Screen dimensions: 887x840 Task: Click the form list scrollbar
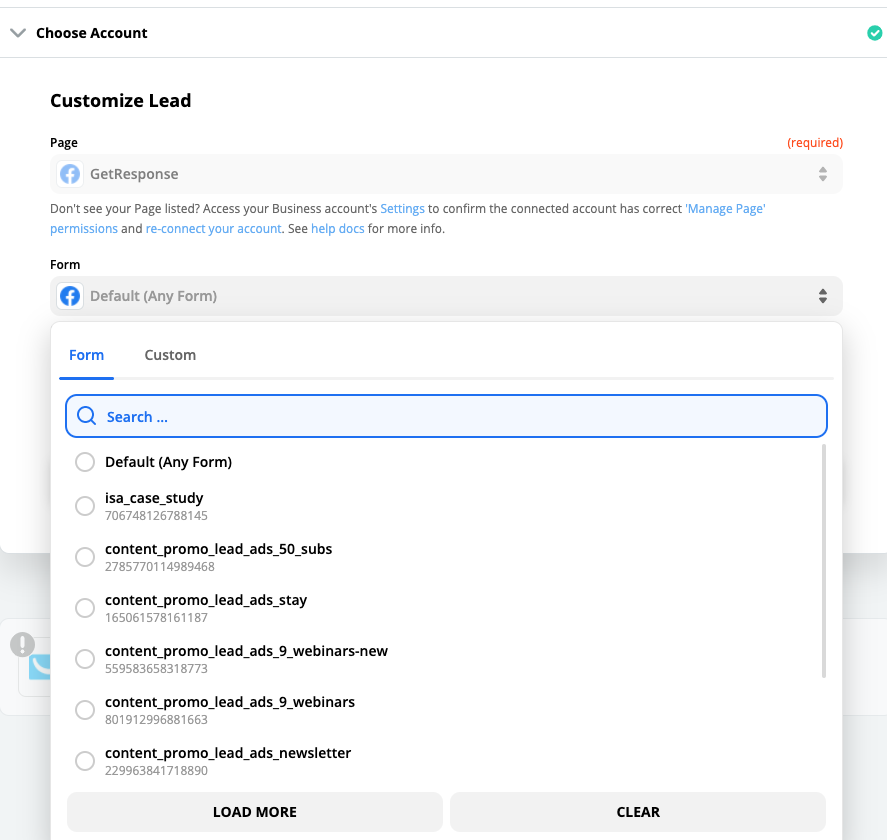[824, 561]
